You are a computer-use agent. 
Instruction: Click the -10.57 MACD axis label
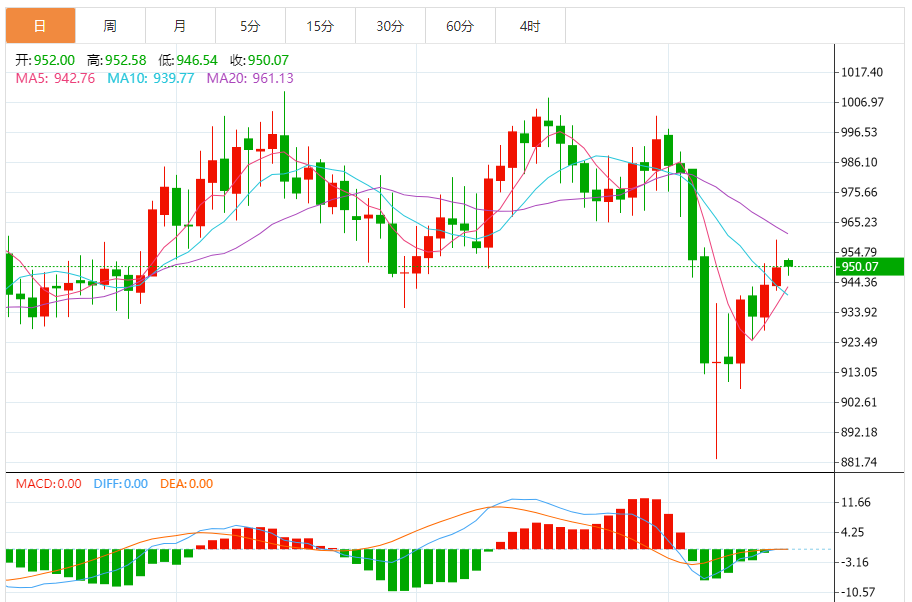pyautogui.click(x=858, y=593)
